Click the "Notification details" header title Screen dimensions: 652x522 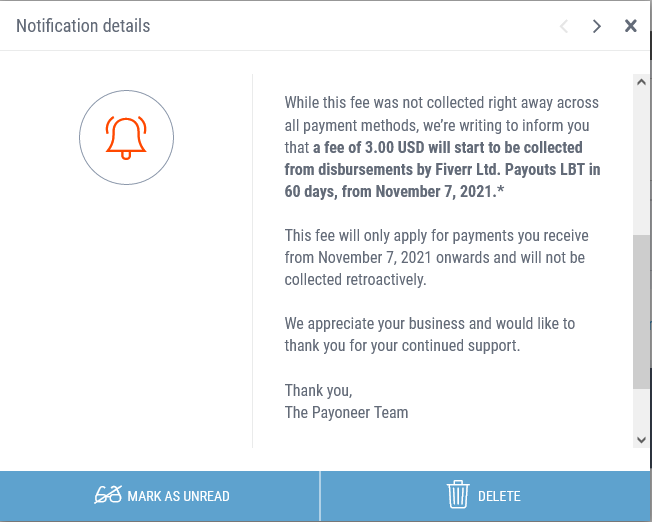click(83, 26)
